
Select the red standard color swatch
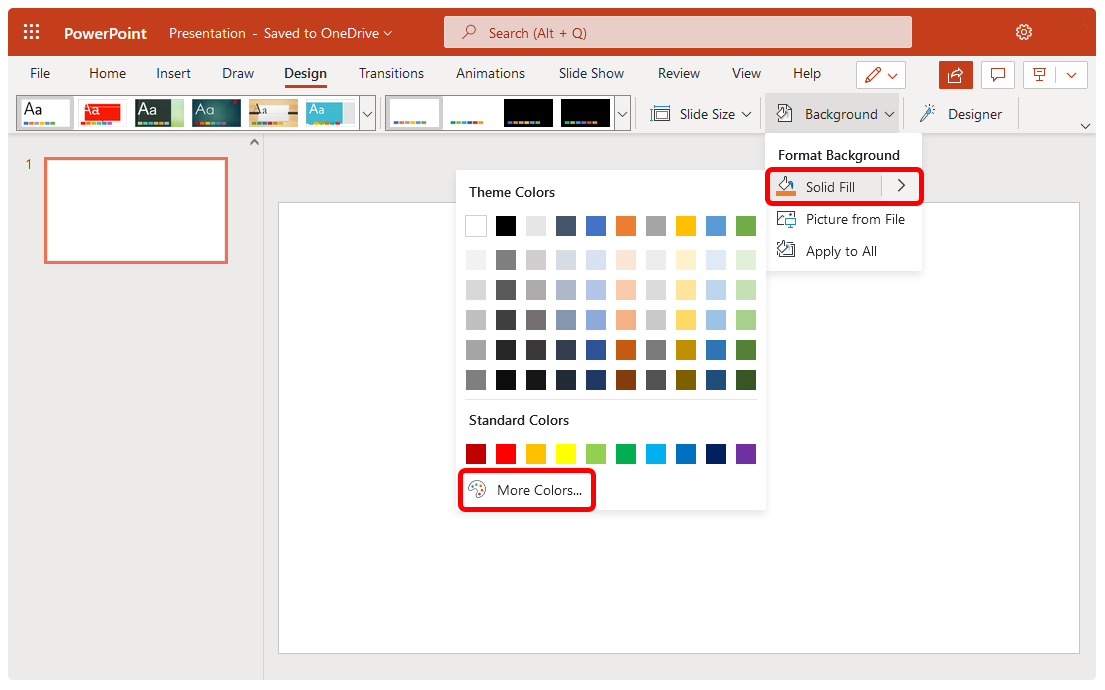[x=506, y=454]
